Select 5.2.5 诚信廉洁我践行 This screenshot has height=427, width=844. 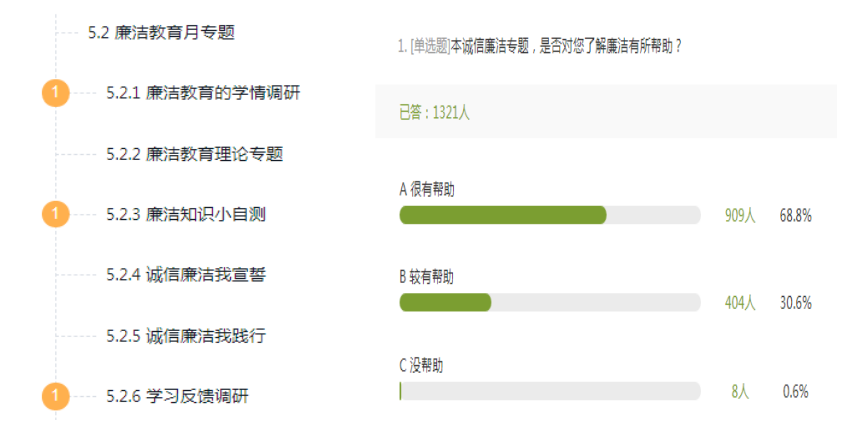point(186,335)
